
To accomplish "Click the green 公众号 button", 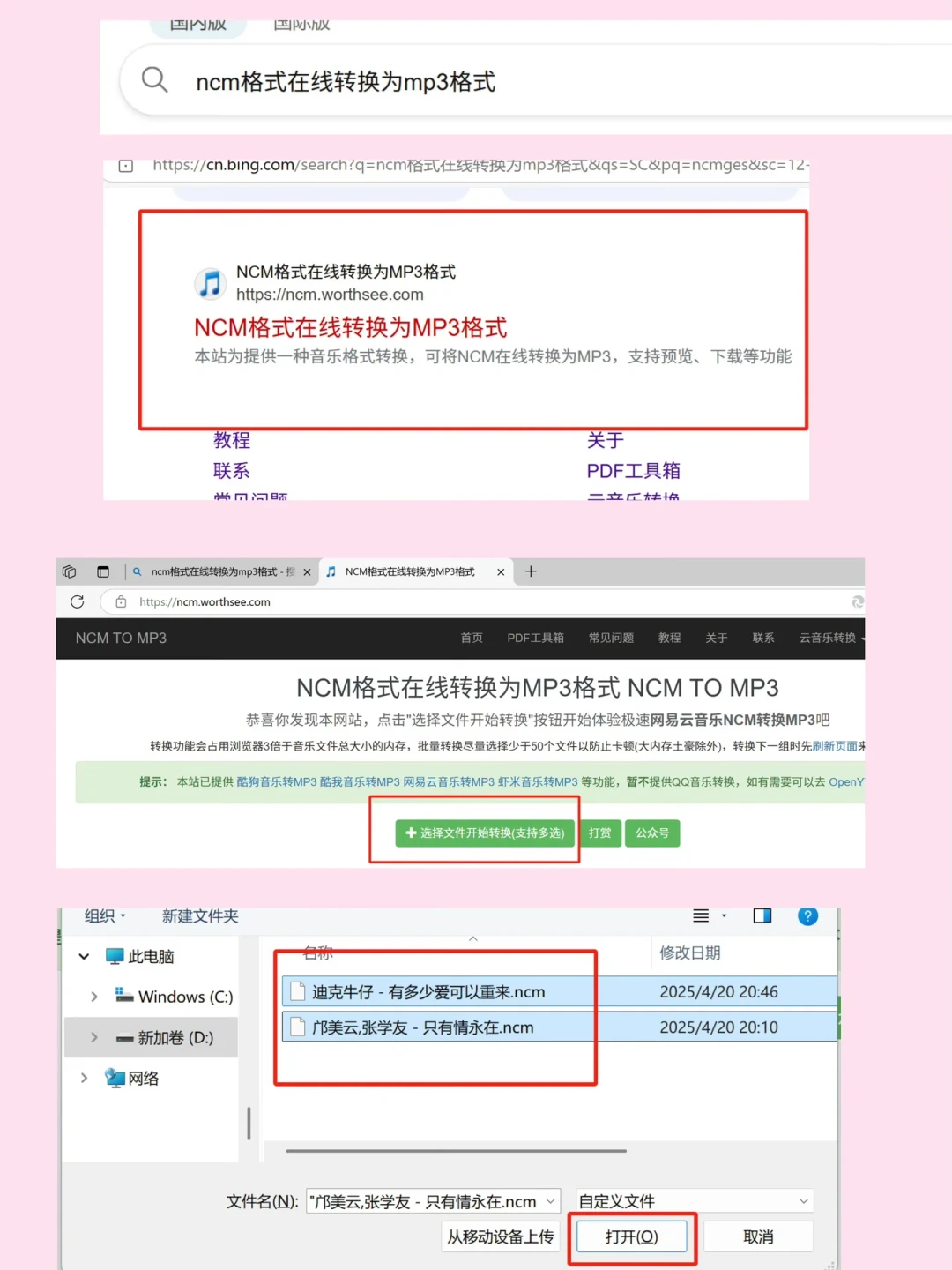I will [x=652, y=833].
